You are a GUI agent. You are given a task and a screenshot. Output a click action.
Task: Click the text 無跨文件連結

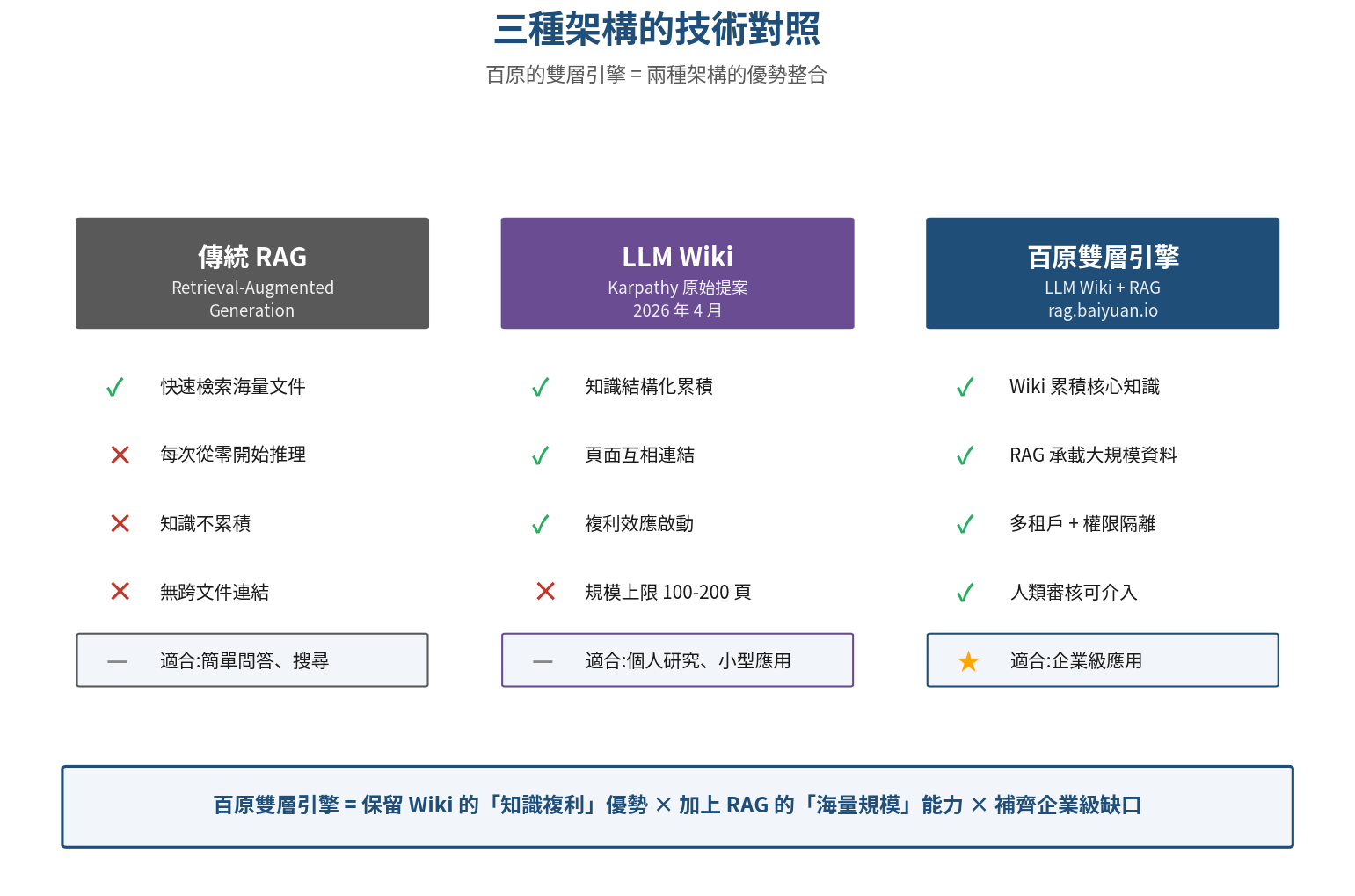215,593
